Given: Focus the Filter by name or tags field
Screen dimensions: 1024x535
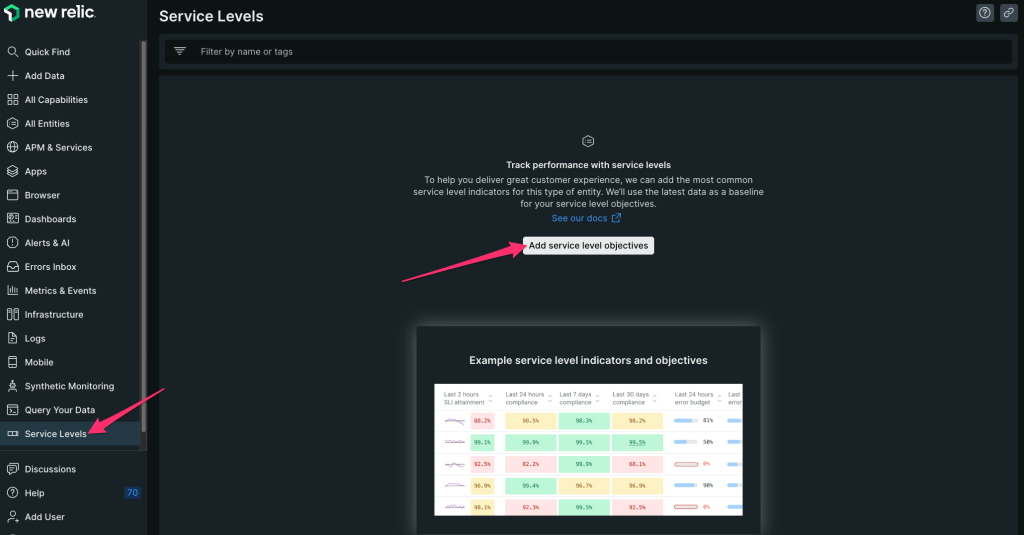Looking at the screenshot, I should point(588,52).
